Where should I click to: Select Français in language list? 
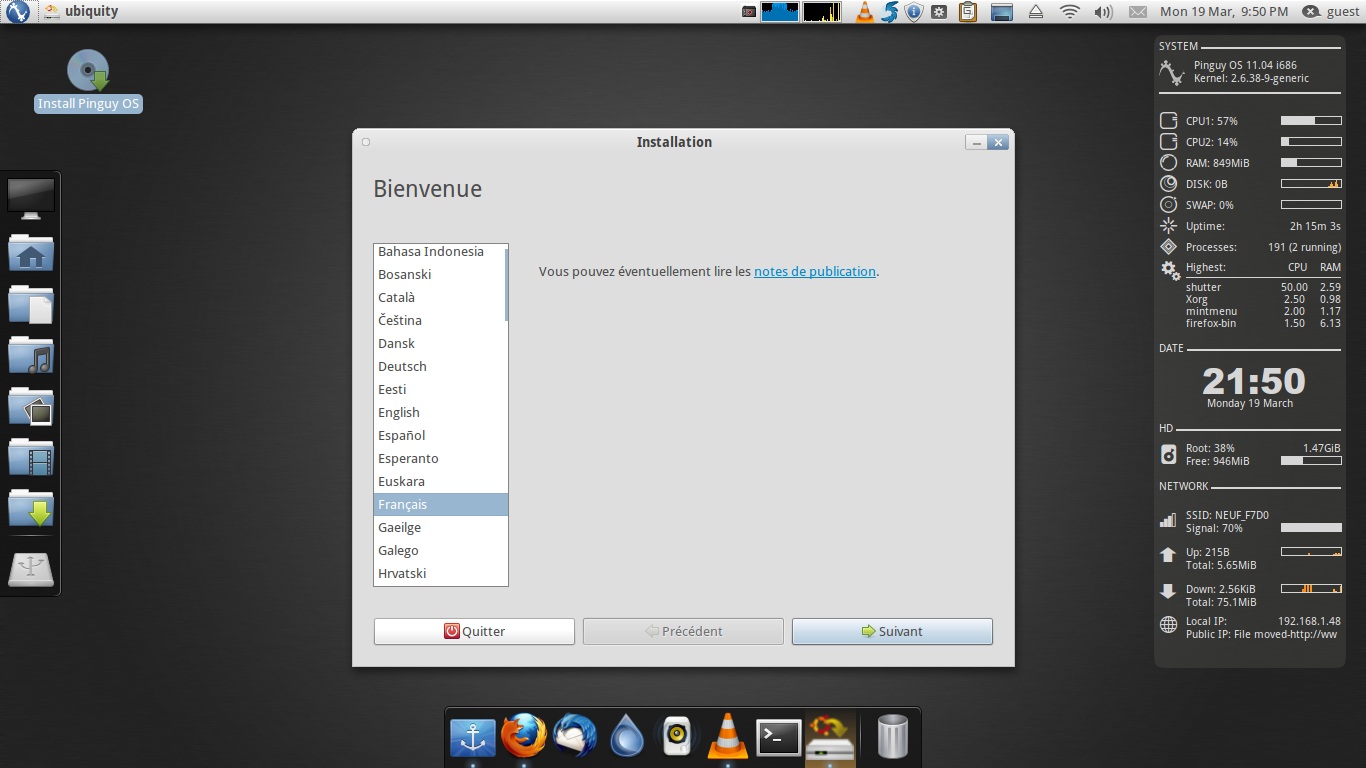point(440,504)
